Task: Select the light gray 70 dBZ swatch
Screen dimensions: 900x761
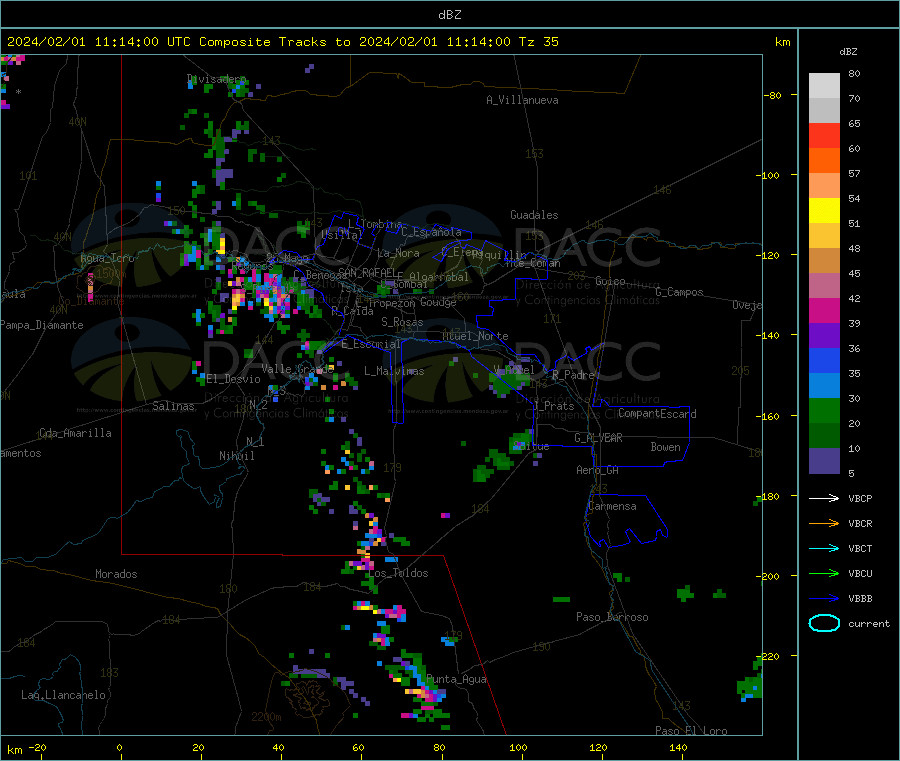Action: (824, 86)
